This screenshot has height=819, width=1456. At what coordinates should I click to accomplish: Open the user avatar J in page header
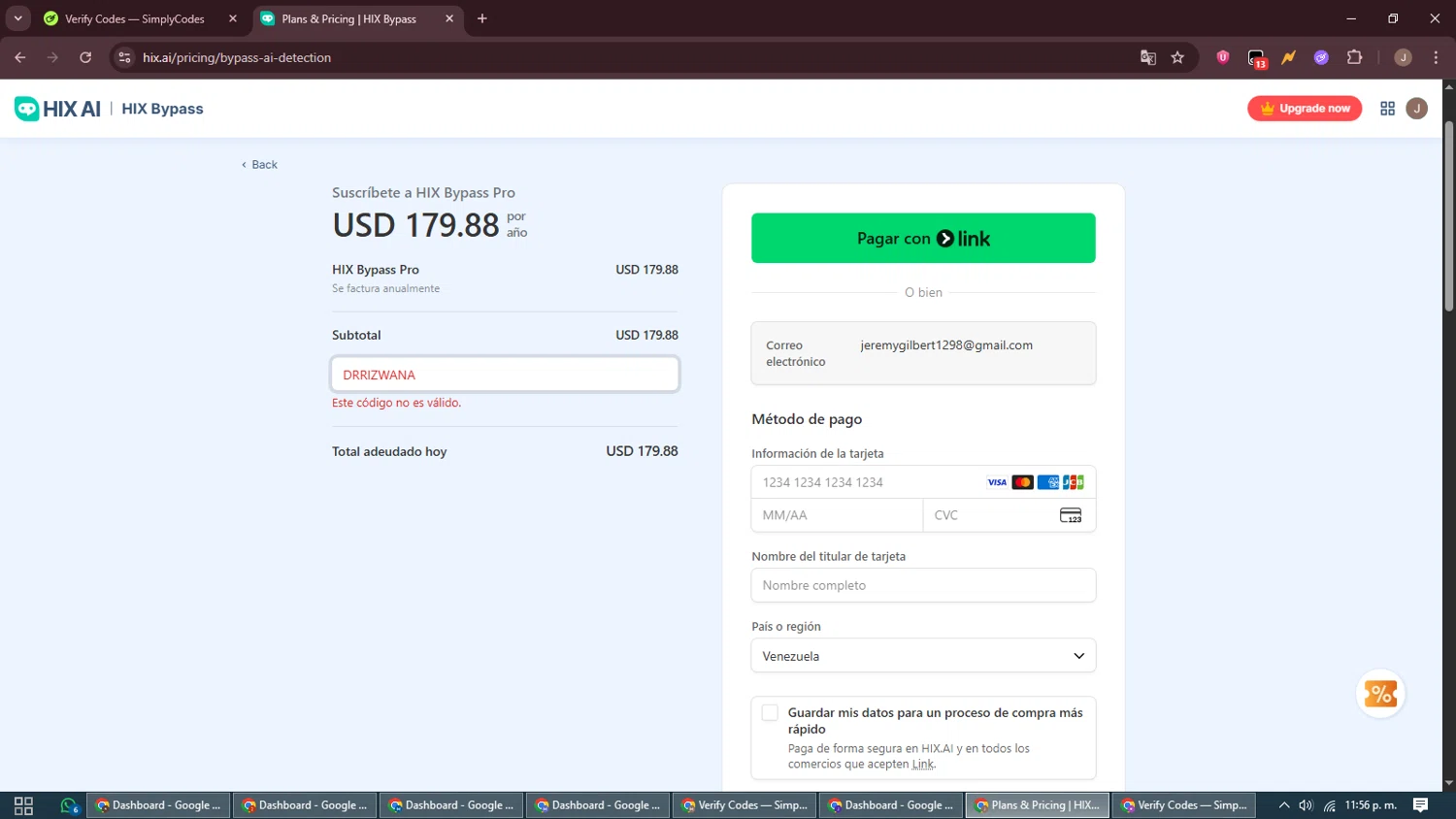1417,109
